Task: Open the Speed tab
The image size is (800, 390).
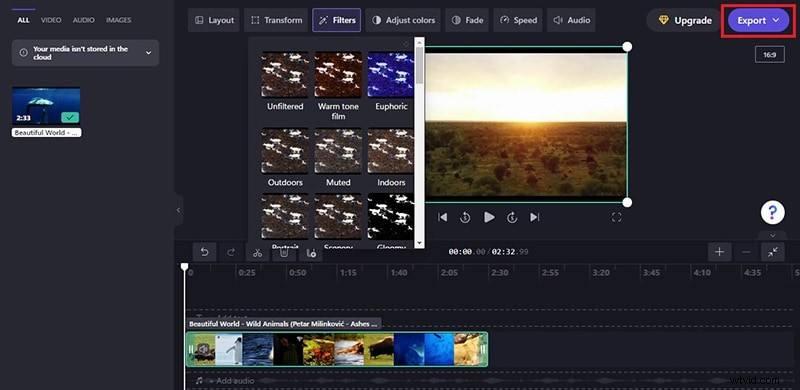Action: [518, 20]
